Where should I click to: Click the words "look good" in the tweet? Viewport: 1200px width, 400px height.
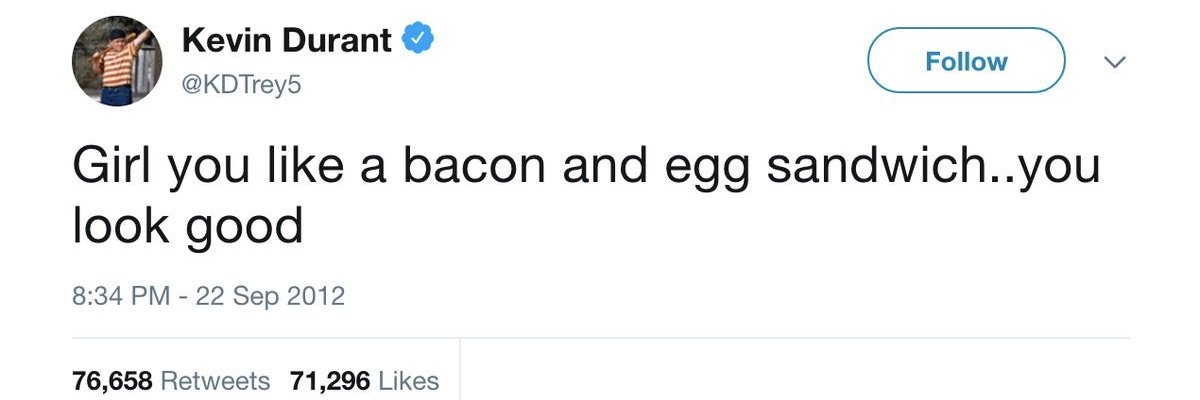point(187,227)
